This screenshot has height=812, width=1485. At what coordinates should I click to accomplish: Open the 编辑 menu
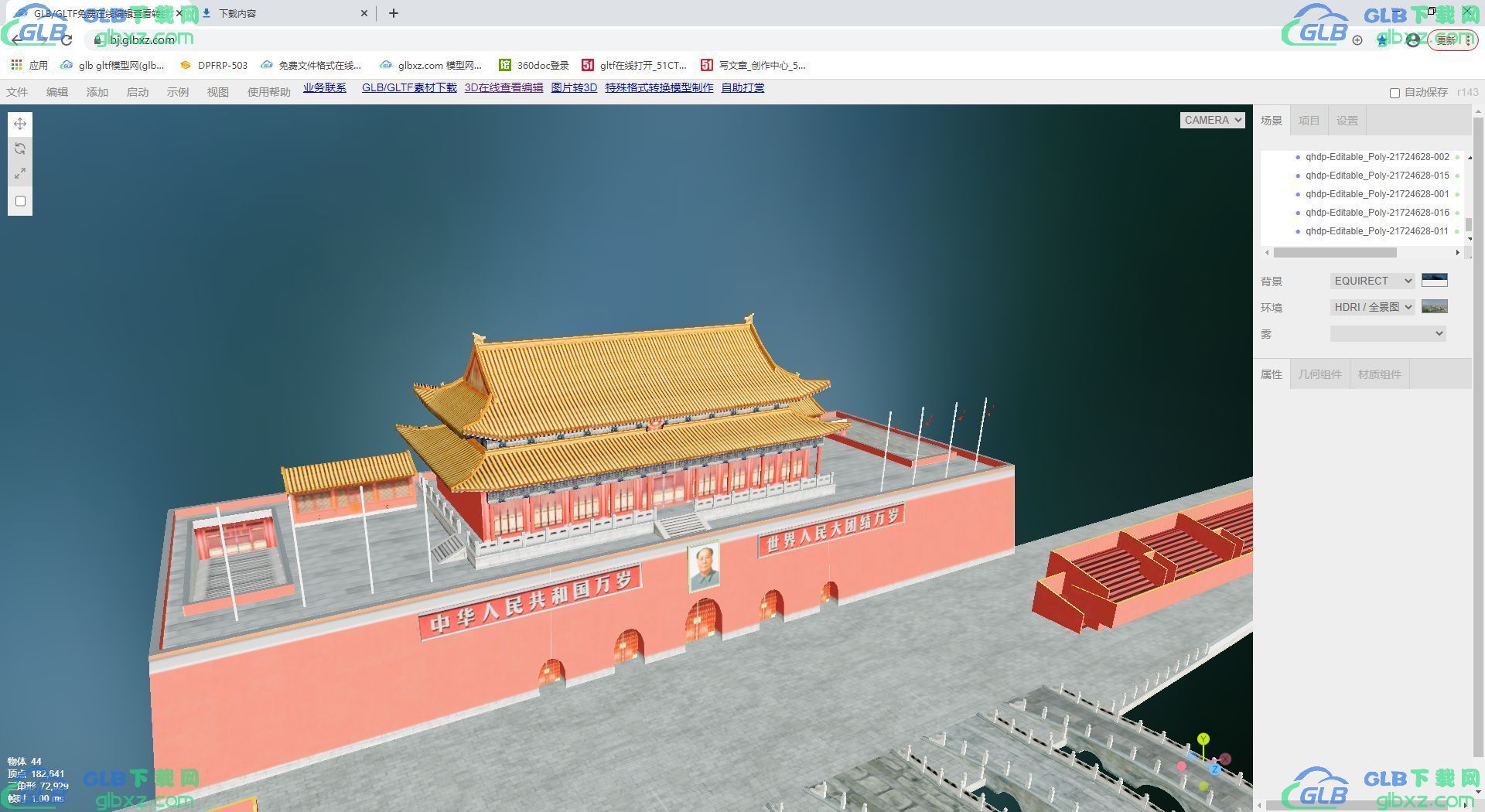[57, 92]
